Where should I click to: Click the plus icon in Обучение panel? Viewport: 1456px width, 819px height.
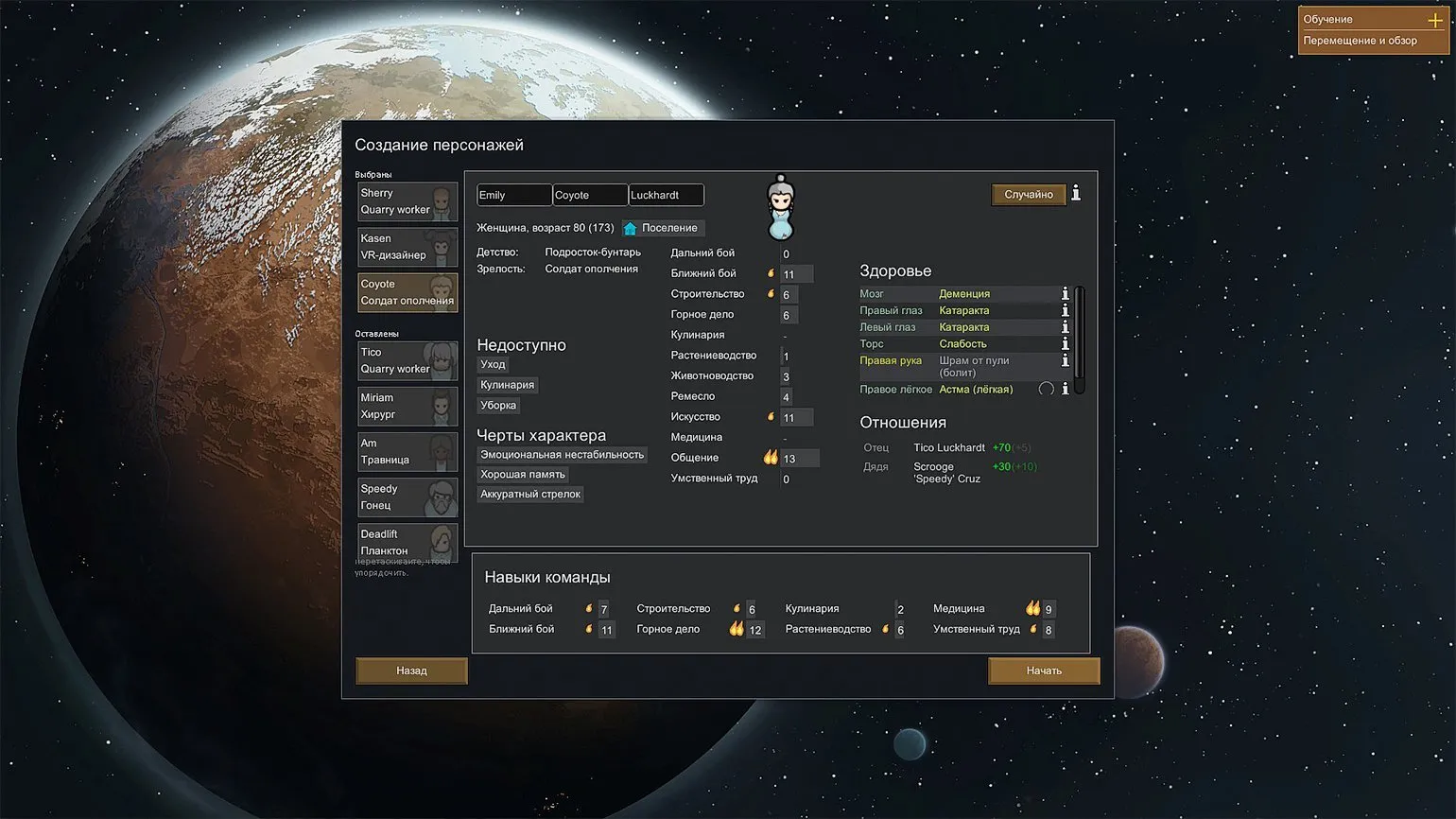(1434, 20)
